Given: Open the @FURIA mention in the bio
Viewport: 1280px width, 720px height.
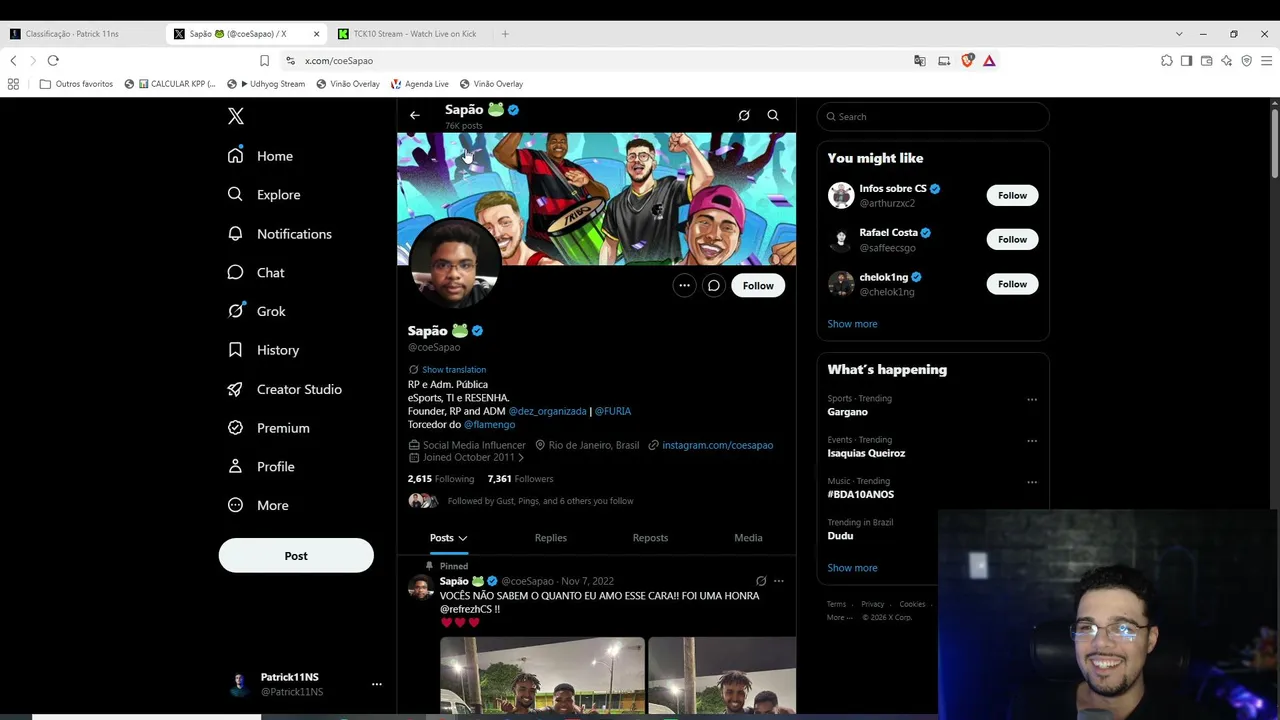Looking at the screenshot, I should [x=613, y=411].
